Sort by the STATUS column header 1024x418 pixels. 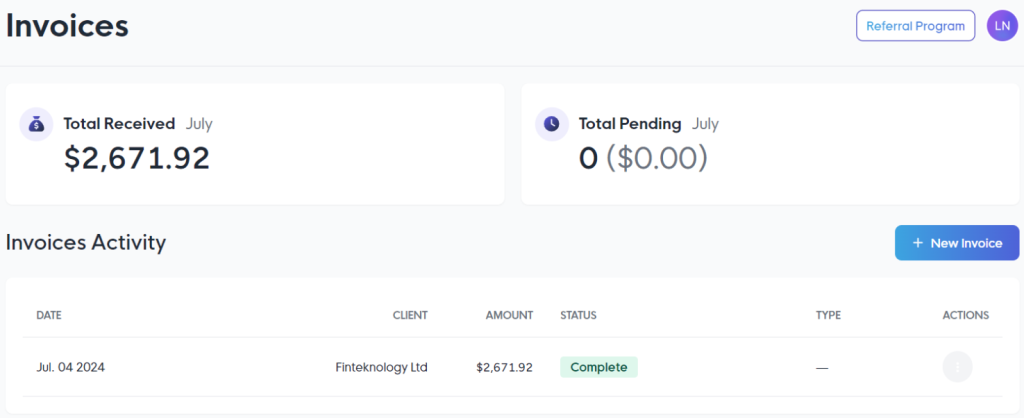(x=579, y=315)
